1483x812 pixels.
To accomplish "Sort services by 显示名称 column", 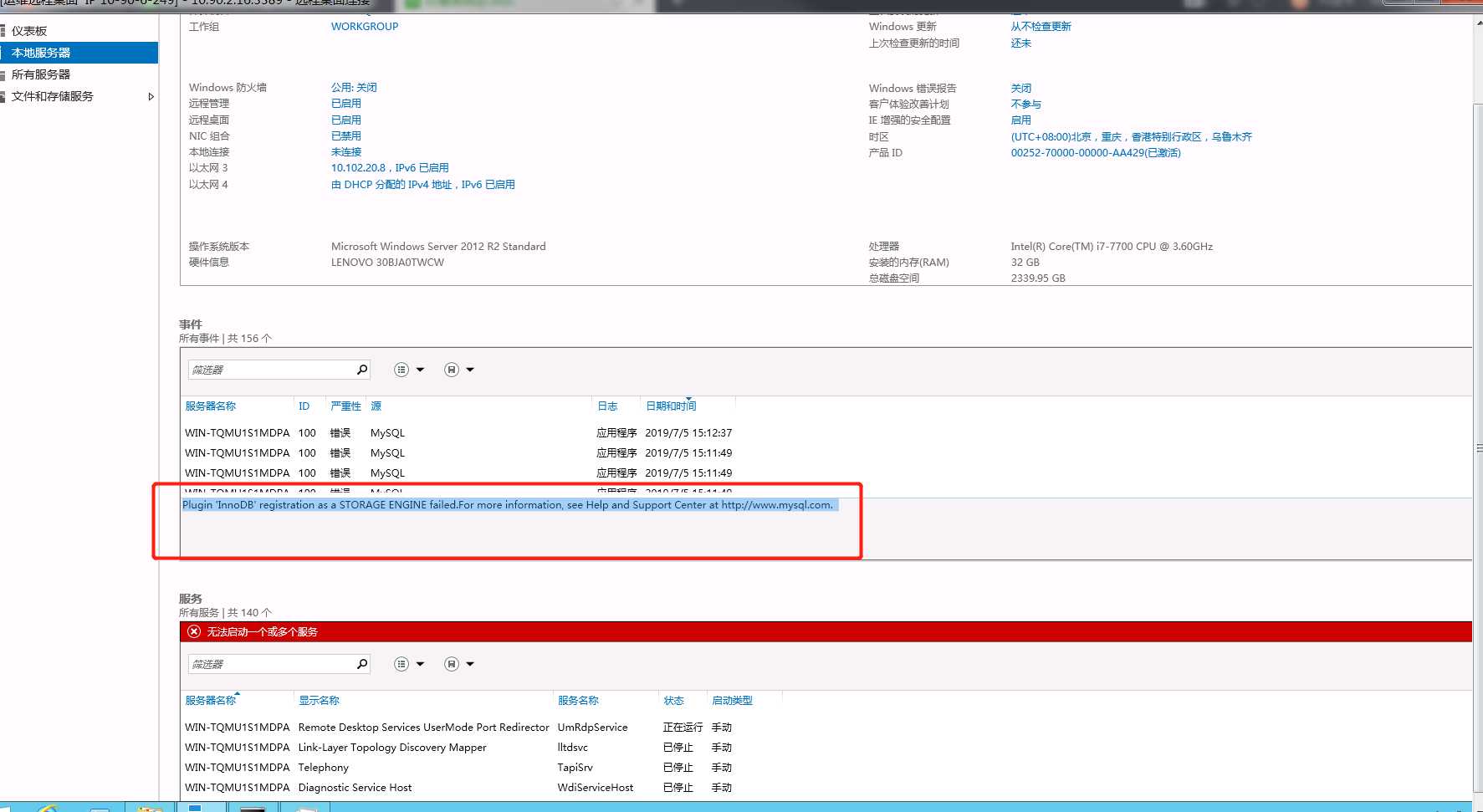I will pos(319,701).
